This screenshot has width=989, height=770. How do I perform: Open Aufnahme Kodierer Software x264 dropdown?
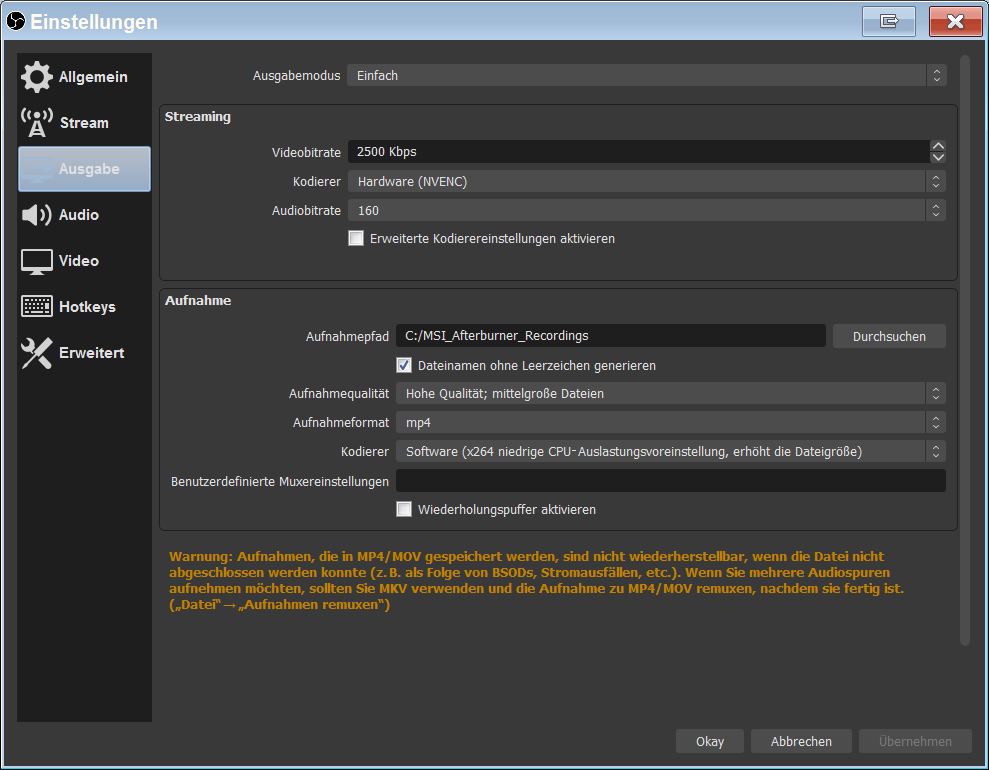670,452
